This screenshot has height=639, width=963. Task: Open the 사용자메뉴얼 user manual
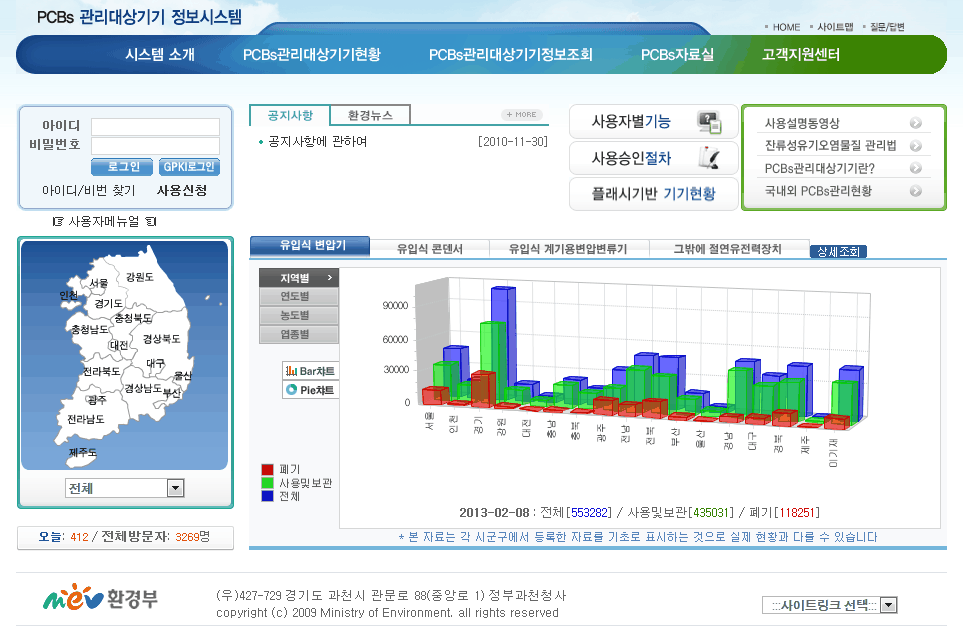pos(104,221)
